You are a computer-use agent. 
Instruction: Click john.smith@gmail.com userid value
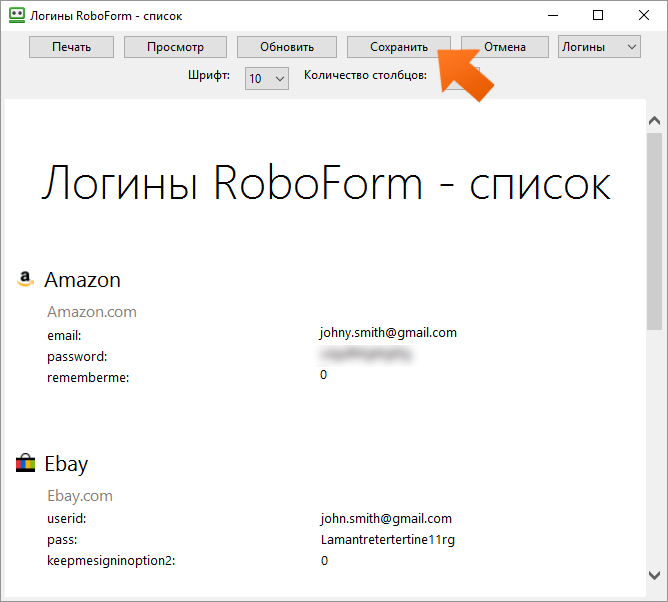click(386, 518)
